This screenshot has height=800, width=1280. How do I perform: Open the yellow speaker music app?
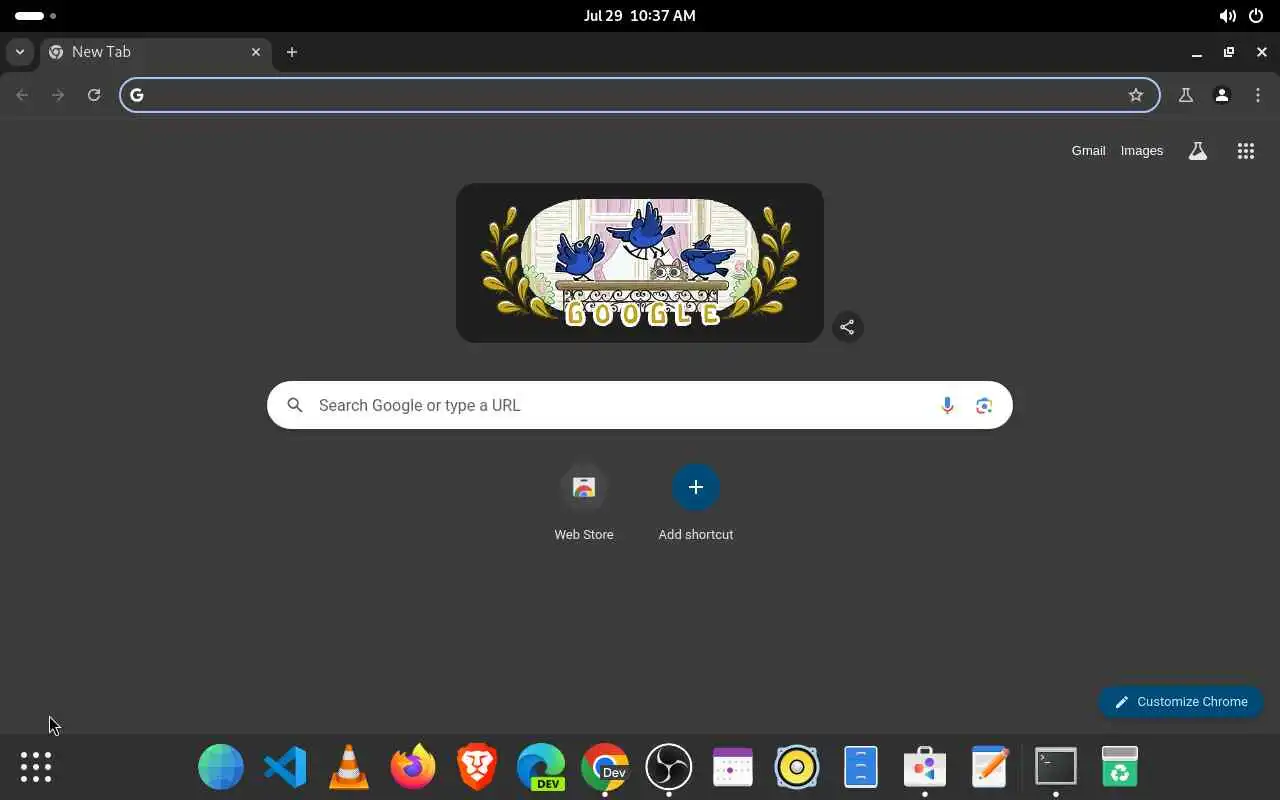[x=797, y=767]
